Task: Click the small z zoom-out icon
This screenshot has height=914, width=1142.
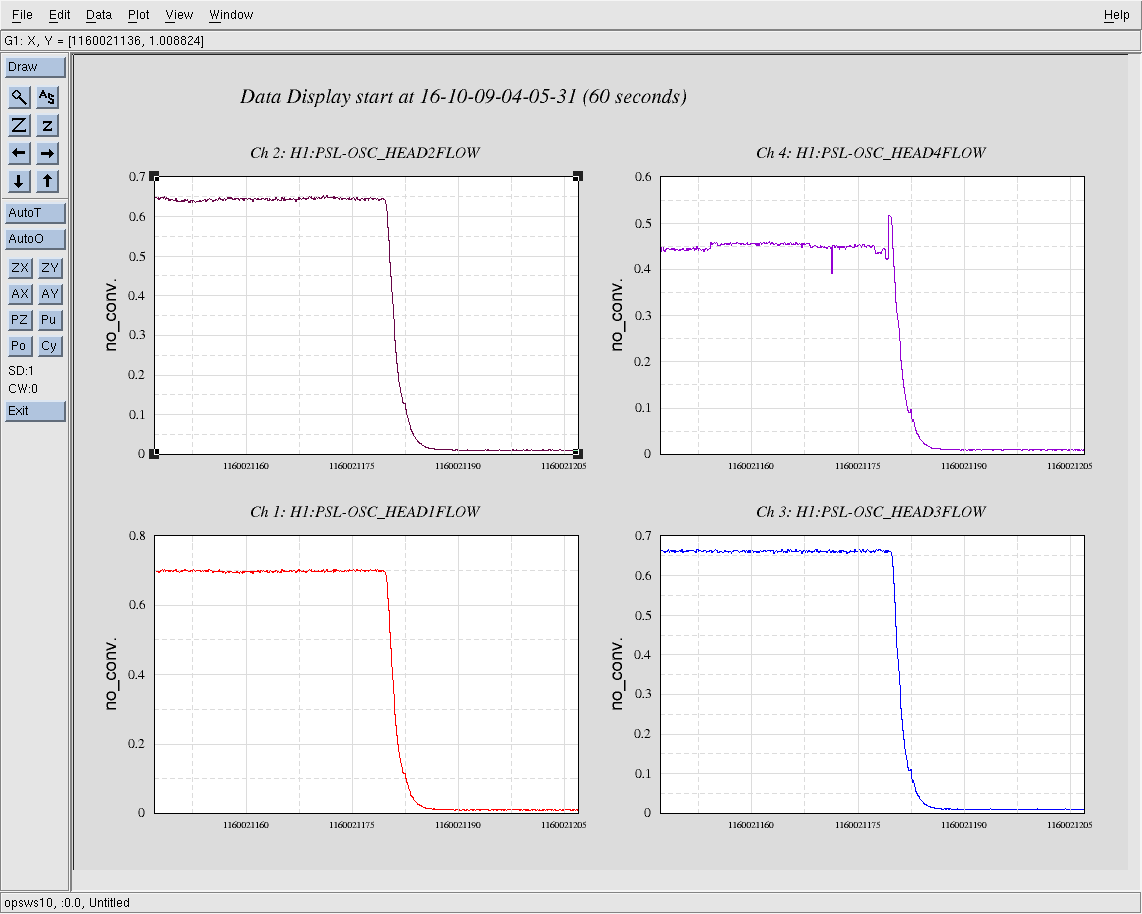Action: click(47, 125)
